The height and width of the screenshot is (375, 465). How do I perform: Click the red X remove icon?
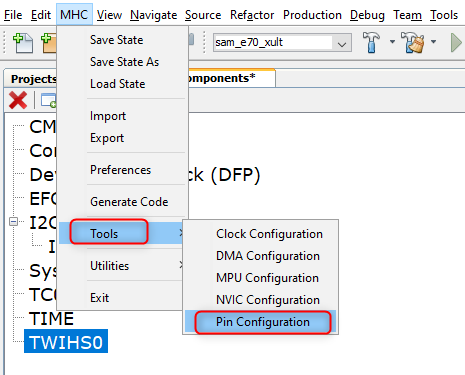click(18, 100)
